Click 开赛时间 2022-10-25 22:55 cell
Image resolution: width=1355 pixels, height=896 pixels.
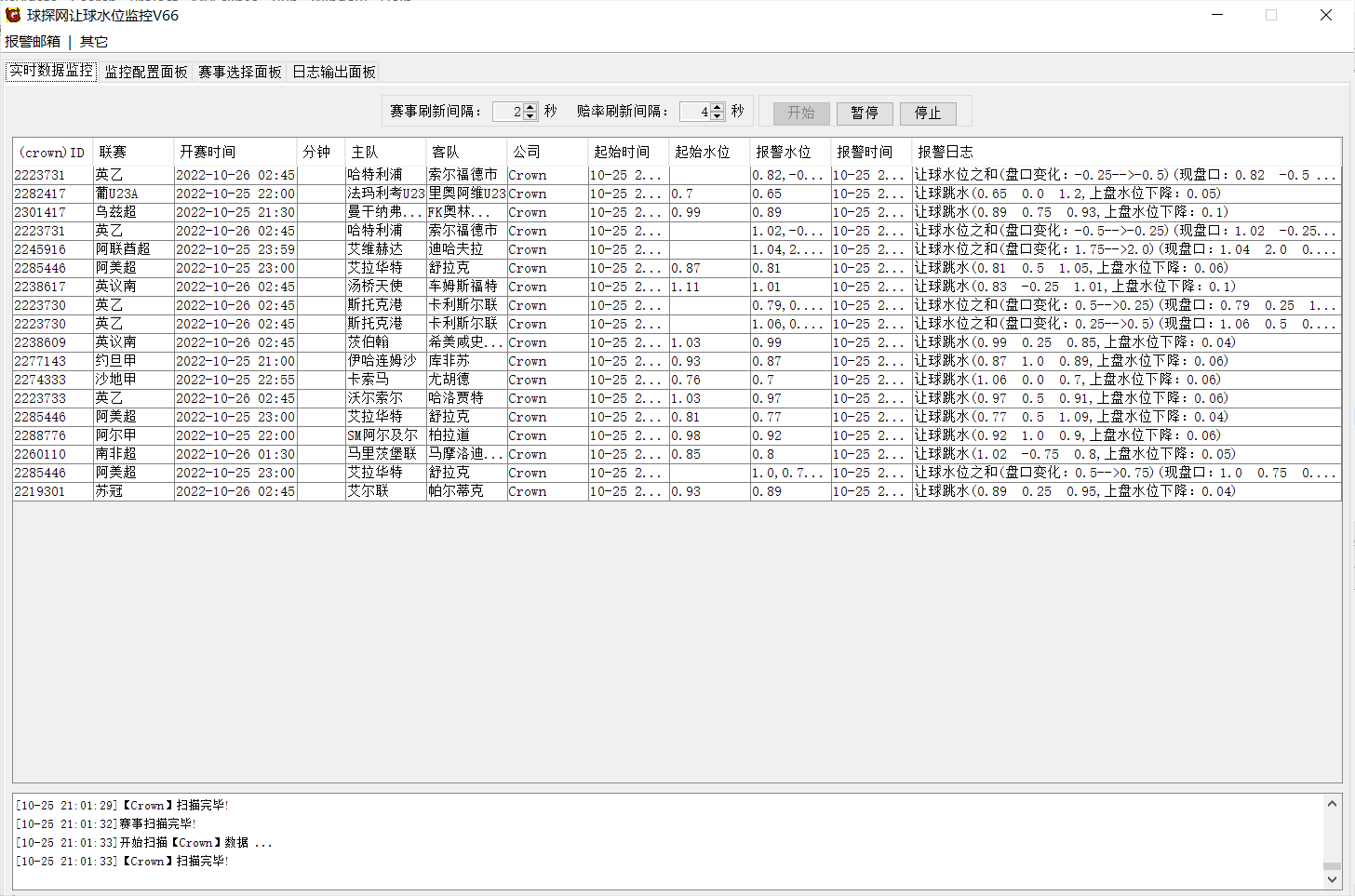click(235, 380)
